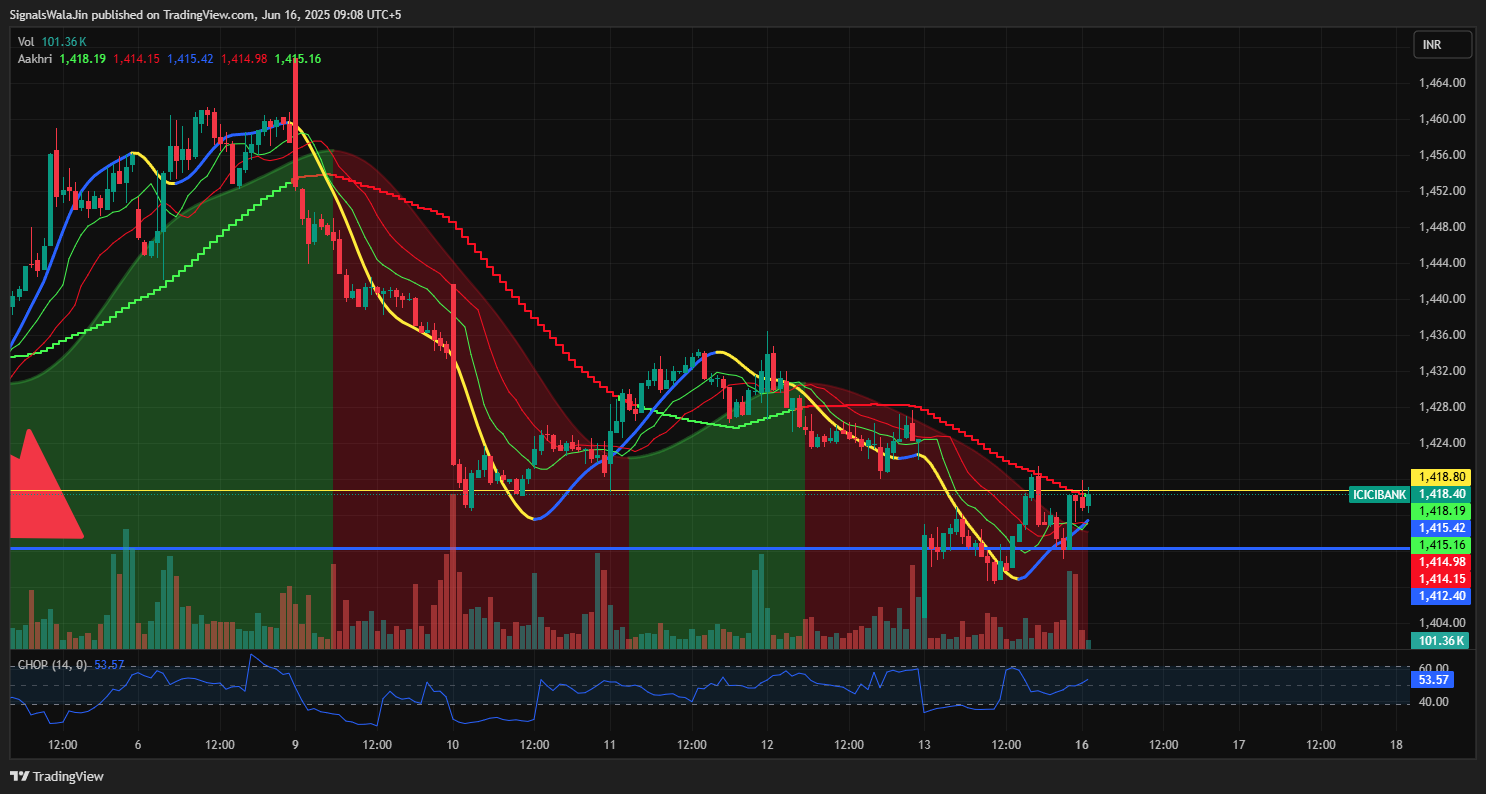Click date 13 on the time axis

coord(924,745)
